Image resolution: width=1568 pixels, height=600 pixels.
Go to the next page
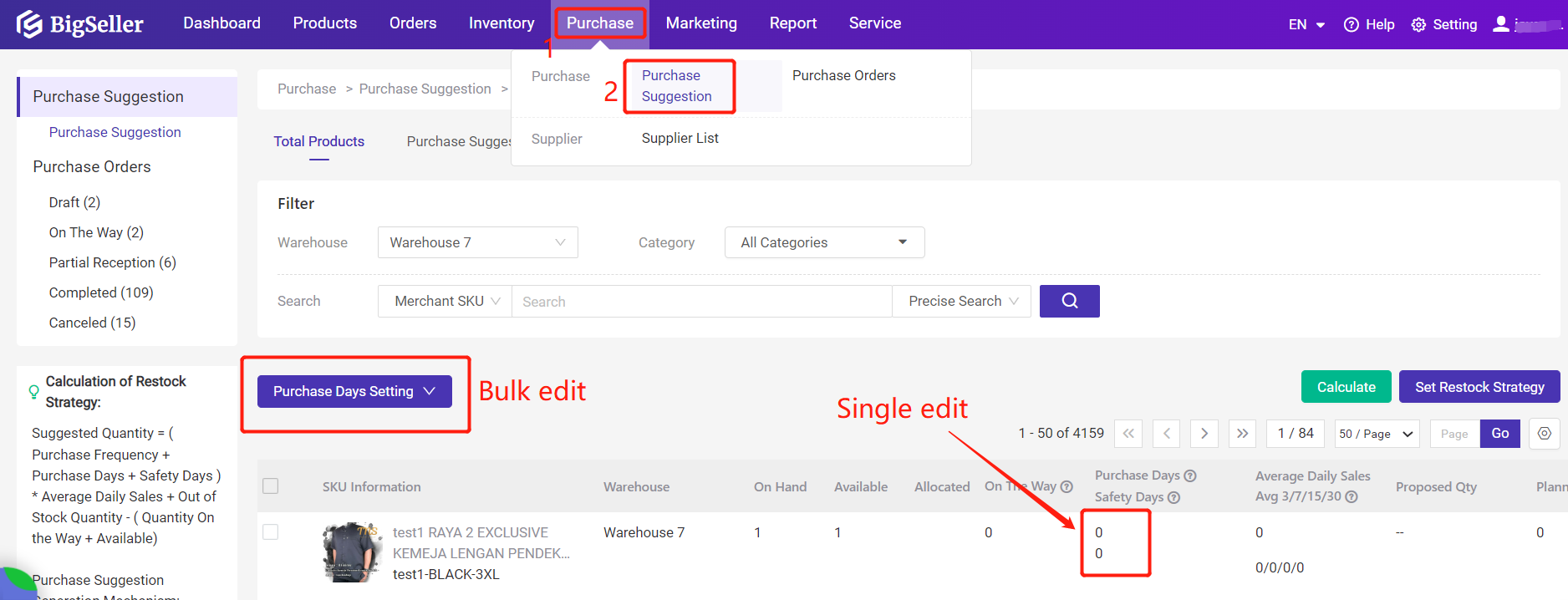click(x=1204, y=433)
